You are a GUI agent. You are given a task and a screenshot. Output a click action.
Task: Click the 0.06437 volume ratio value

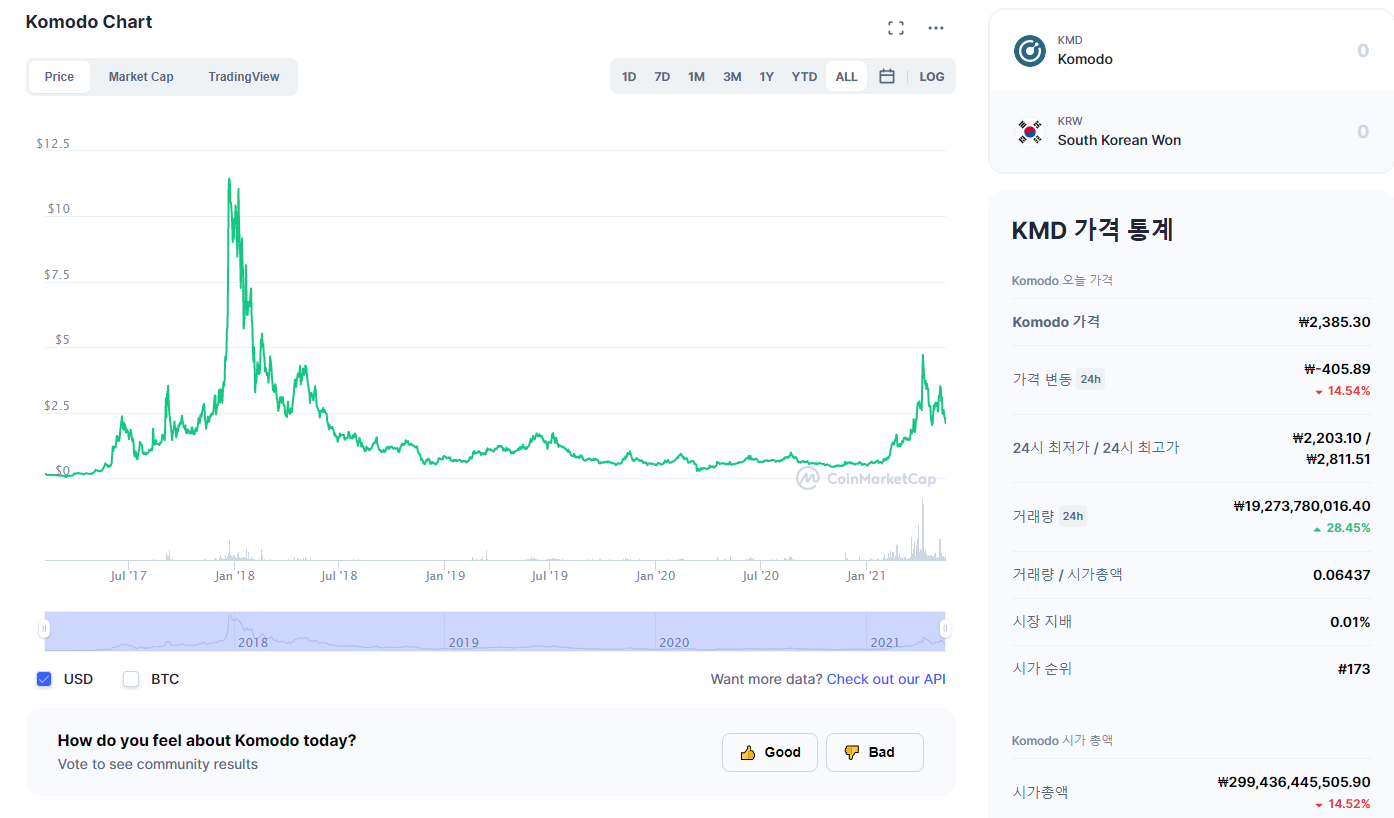pyautogui.click(x=1342, y=575)
